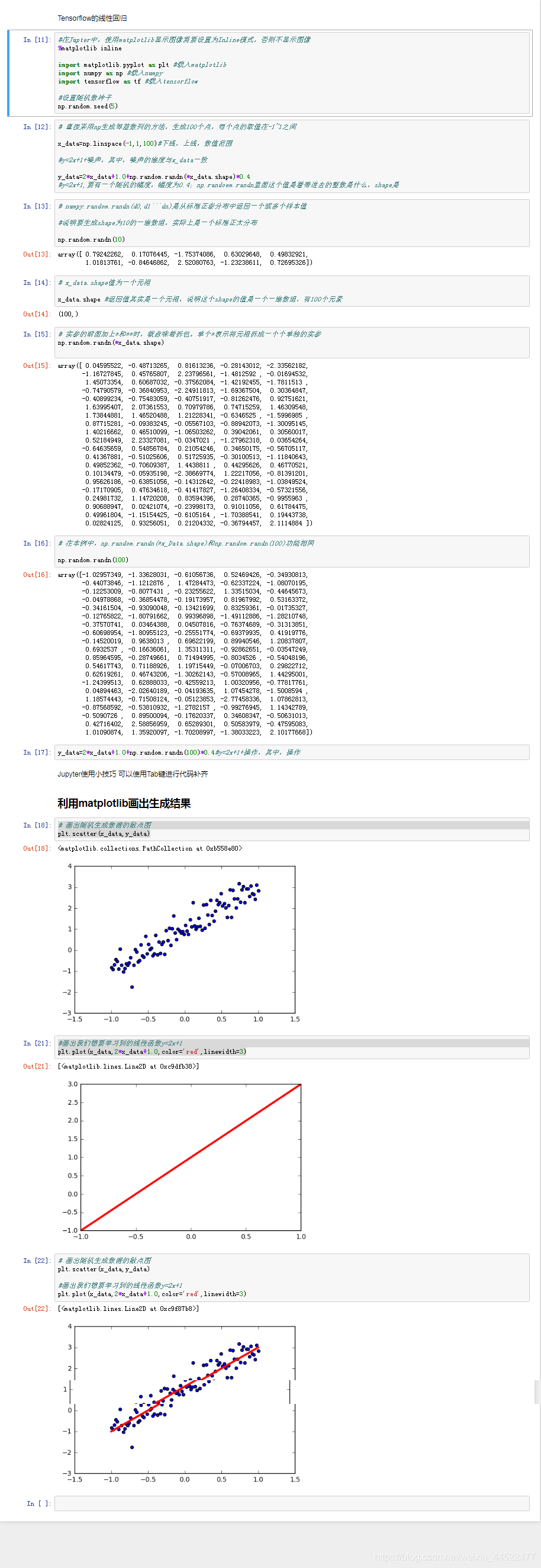Click the "import numpy as np" line

(x=111, y=73)
